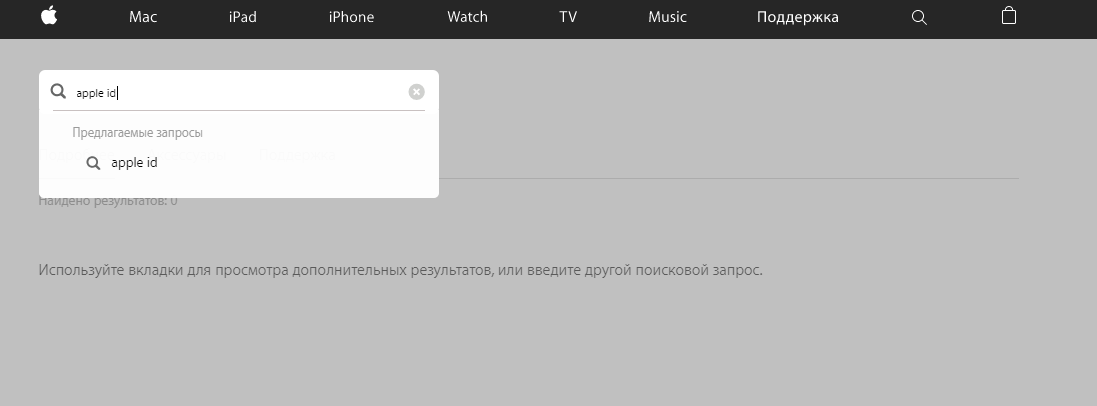The image size is (1097, 406).
Task: Go to the iPad section
Action: click(x=242, y=17)
